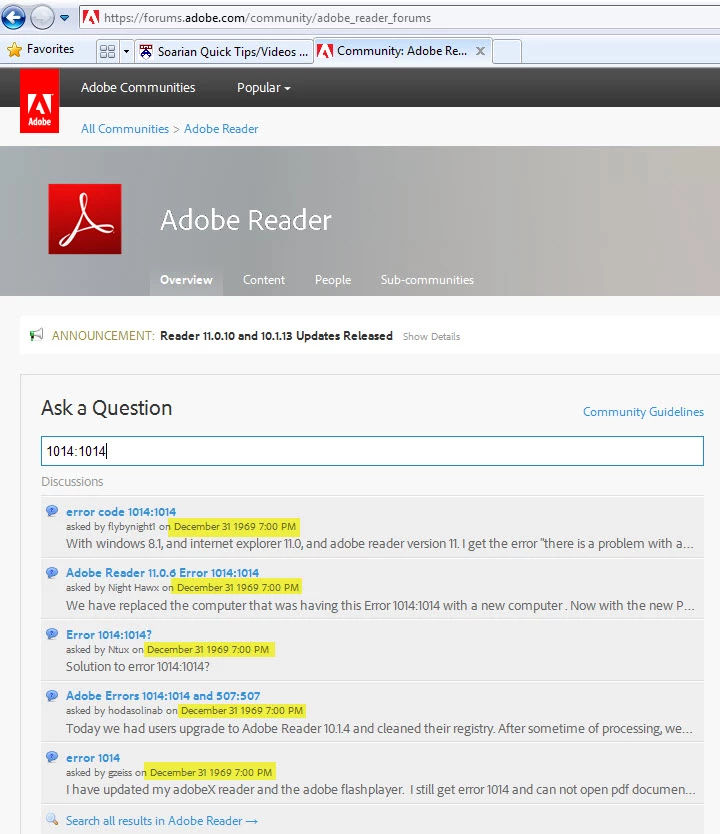Close the Community: Adobe Reader tab

click(480, 51)
